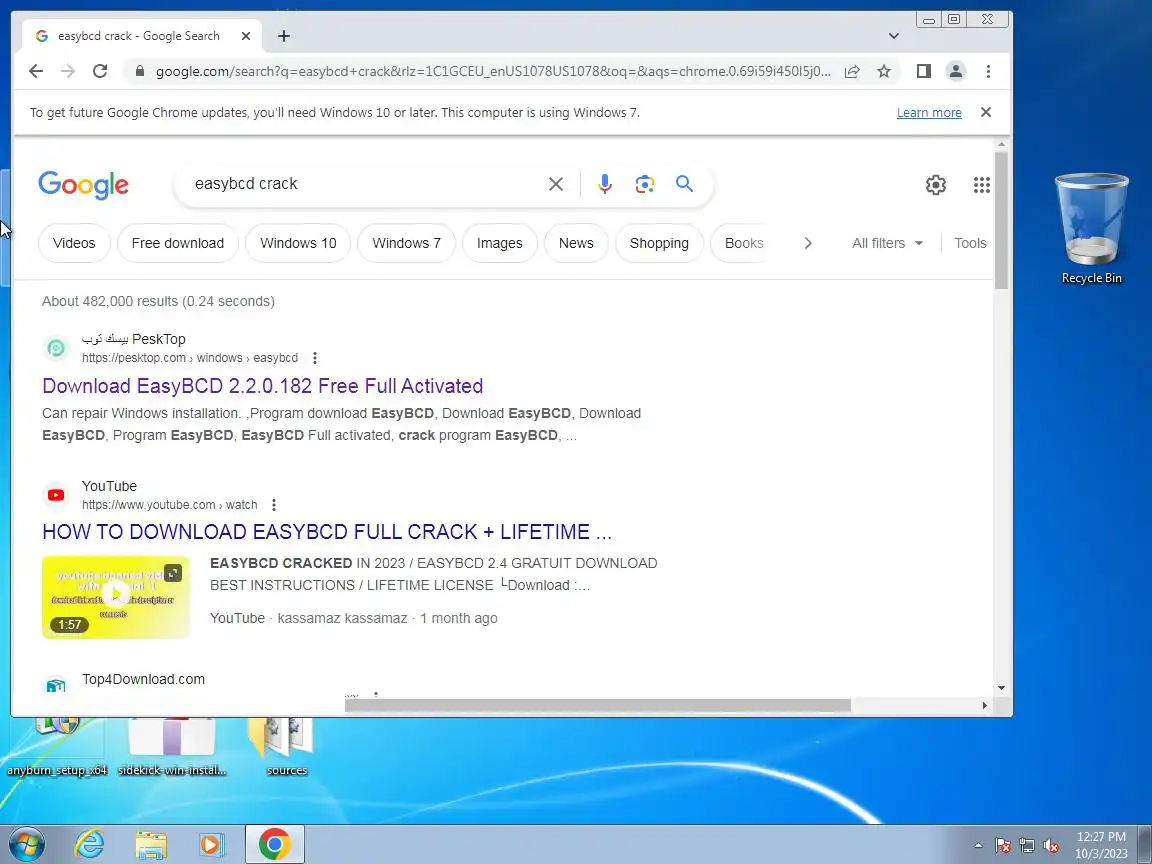
Task: Click the Chrome taskbar button
Action: (x=274, y=844)
